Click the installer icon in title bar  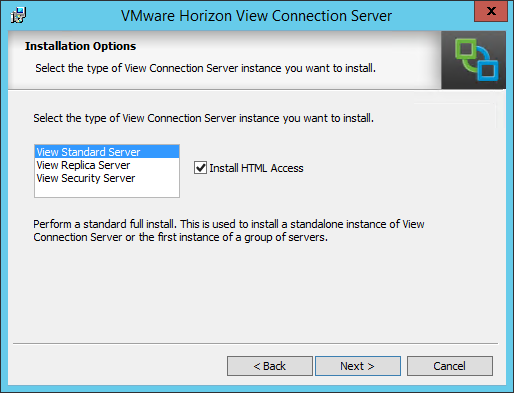pyautogui.click(x=18, y=15)
